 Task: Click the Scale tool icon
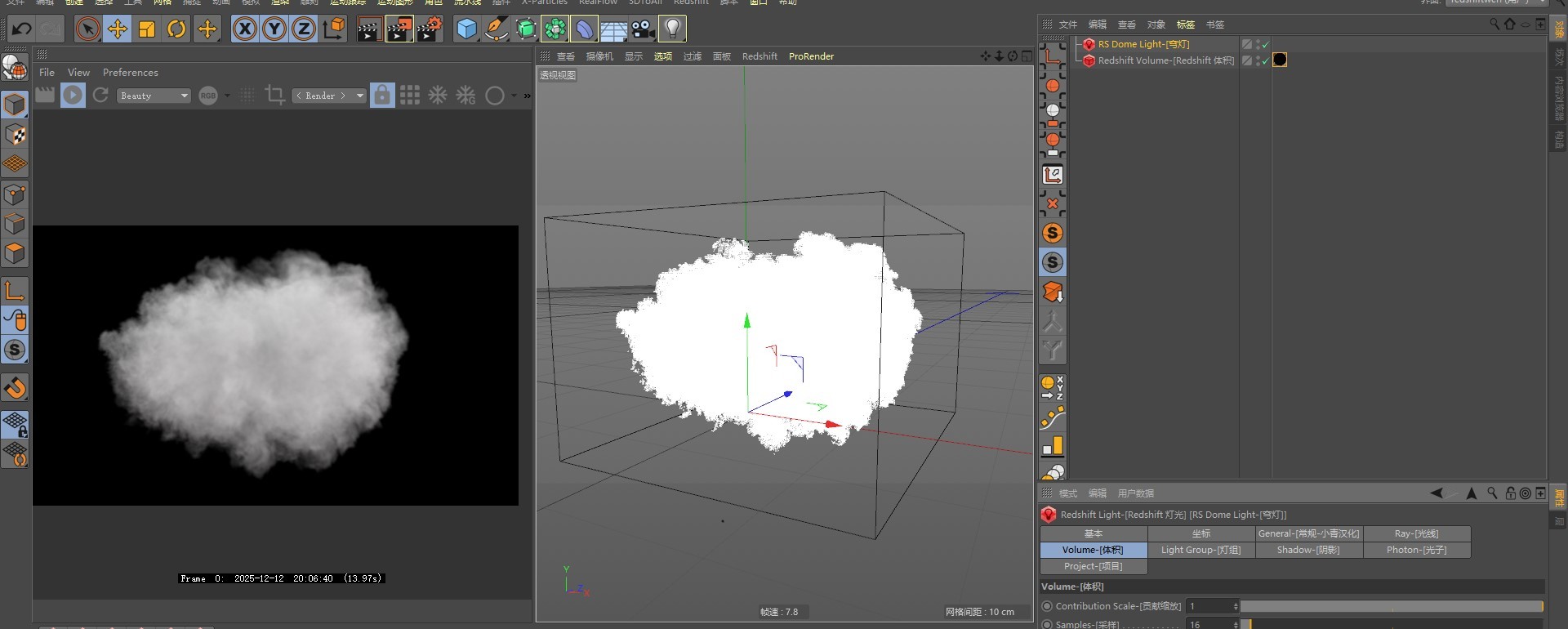(147, 29)
